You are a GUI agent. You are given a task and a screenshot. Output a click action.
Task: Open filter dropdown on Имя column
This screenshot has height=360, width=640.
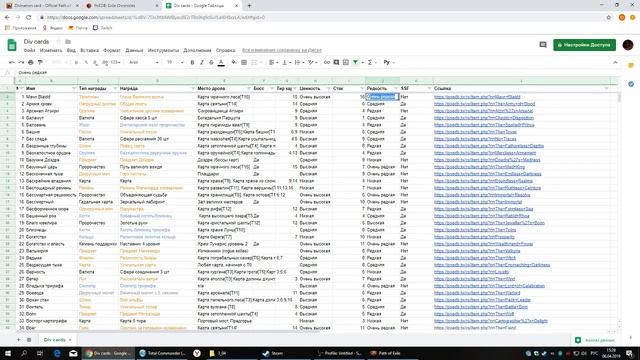pyautogui.click(x=74, y=89)
